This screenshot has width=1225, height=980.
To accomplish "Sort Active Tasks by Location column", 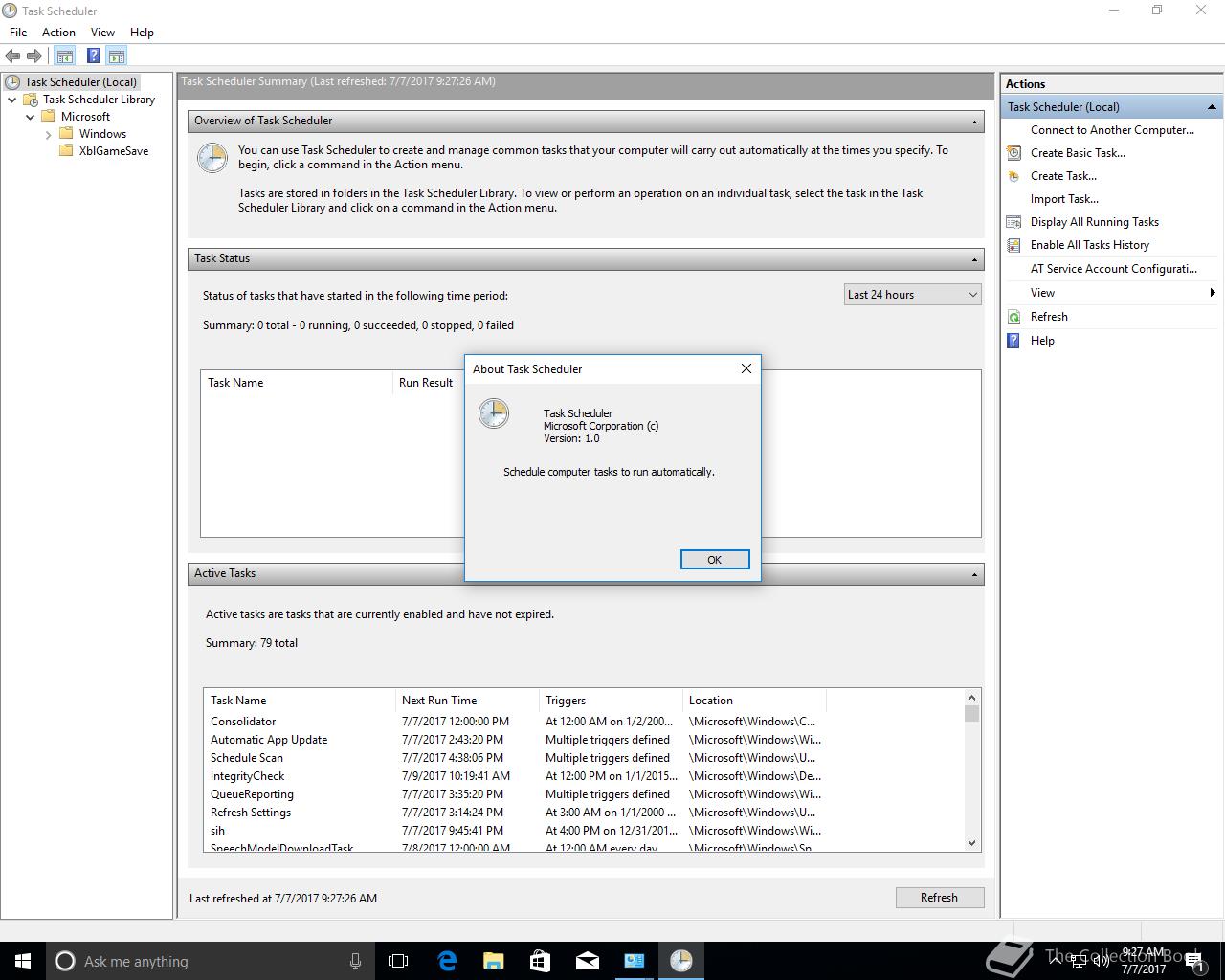I will 754,701.
